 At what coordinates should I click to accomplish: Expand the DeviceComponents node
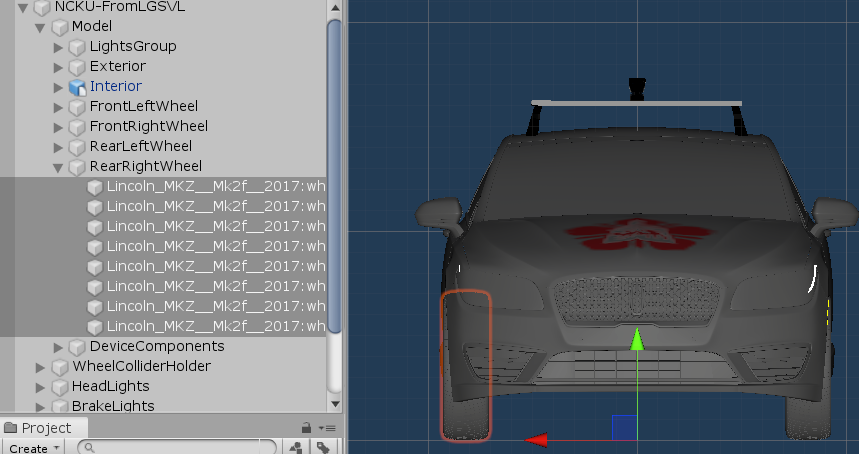pos(58,347)
